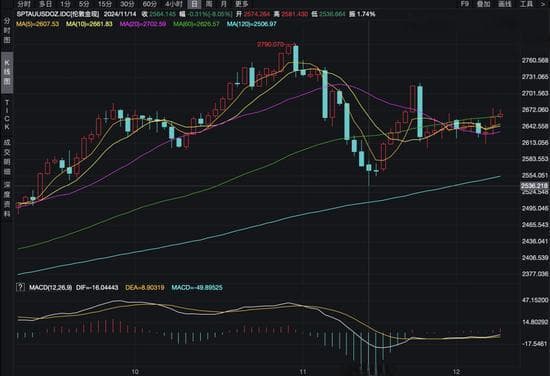The image size is (550, 376).
Task: Click the MA(120) indicator label
Action: [x=251, y=24]
